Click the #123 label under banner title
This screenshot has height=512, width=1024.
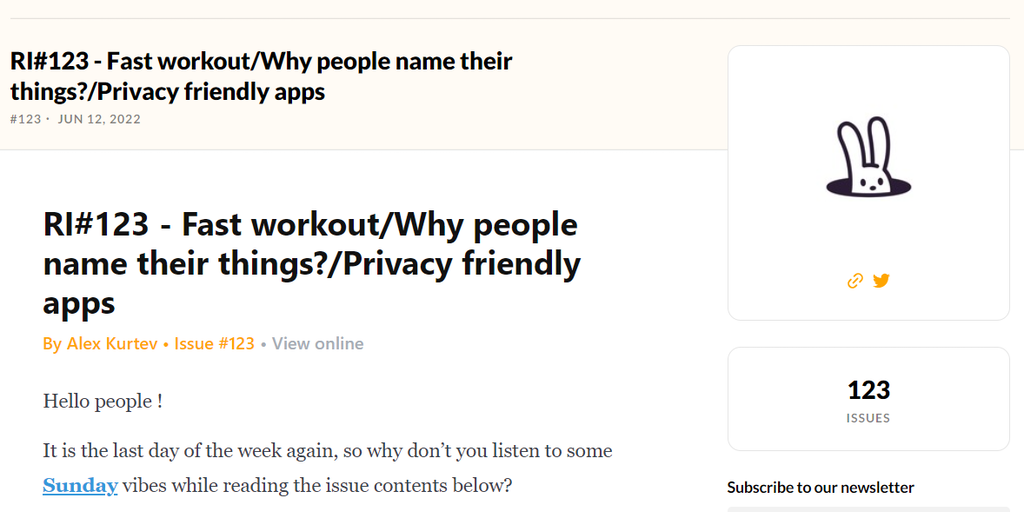point(26,120)
